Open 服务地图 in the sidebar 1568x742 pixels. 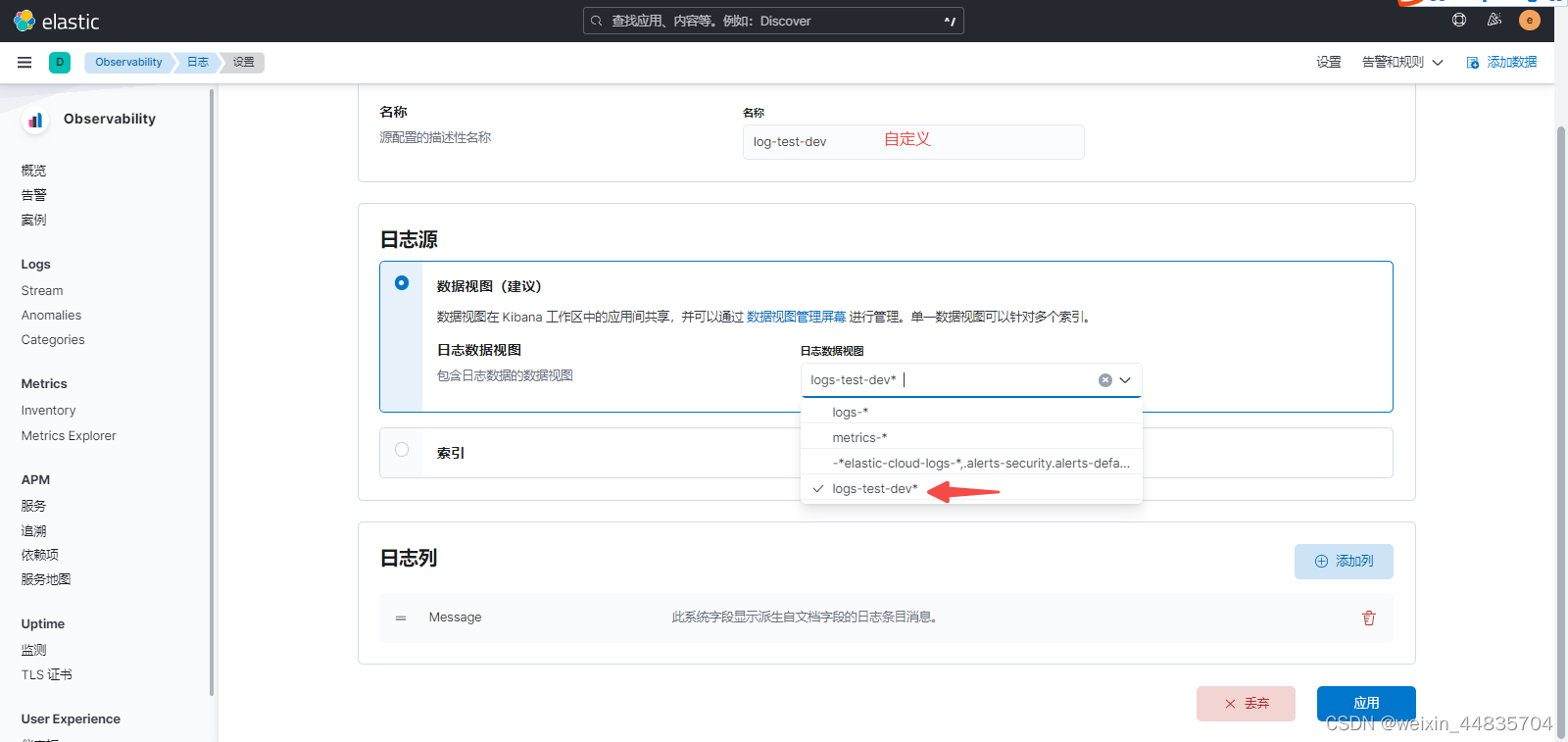(x=45, y=579)
